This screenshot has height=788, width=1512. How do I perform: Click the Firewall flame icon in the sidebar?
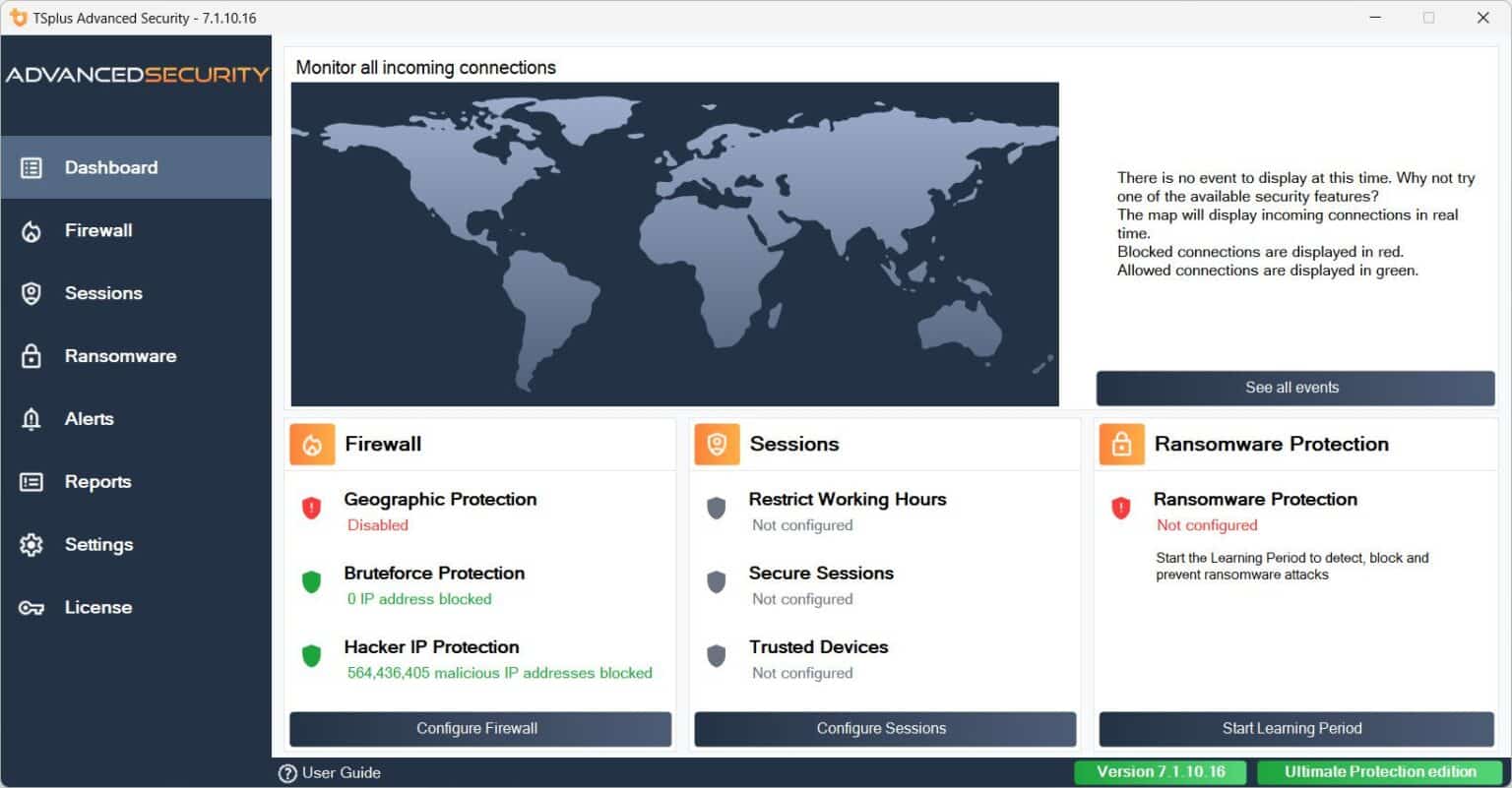pyautogui.click(x=31, y=230)
